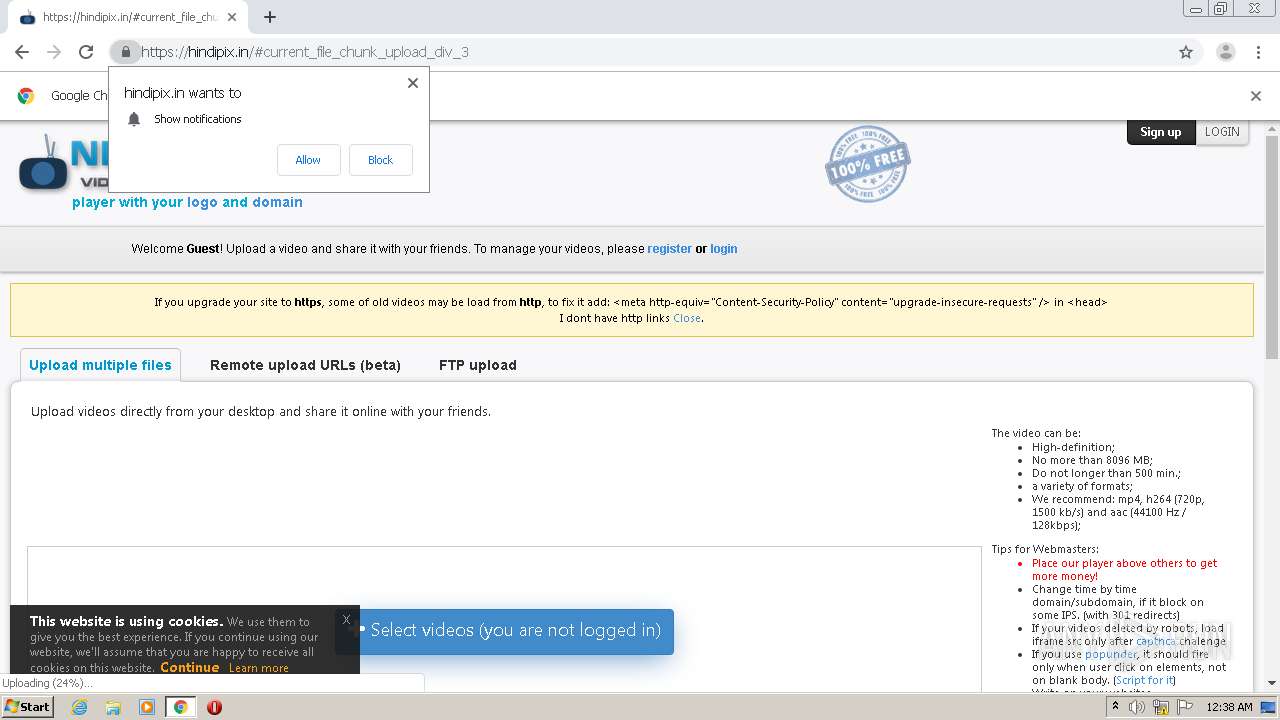
Task: Close the cookie notice with X
Action: coord(346,620)
